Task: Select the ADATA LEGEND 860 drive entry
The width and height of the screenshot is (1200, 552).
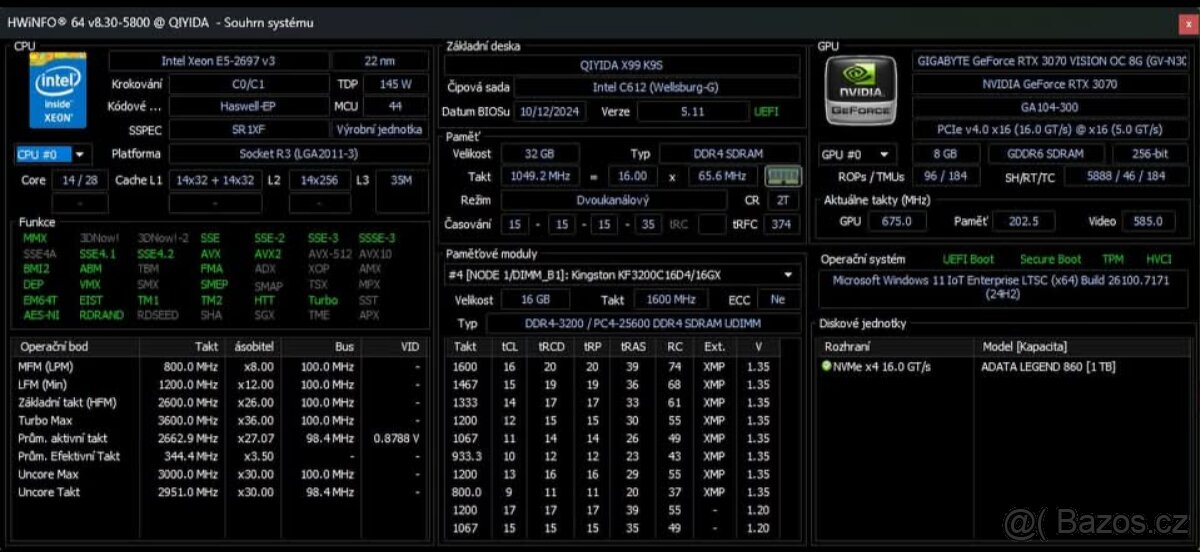Action: point(1045,367)
